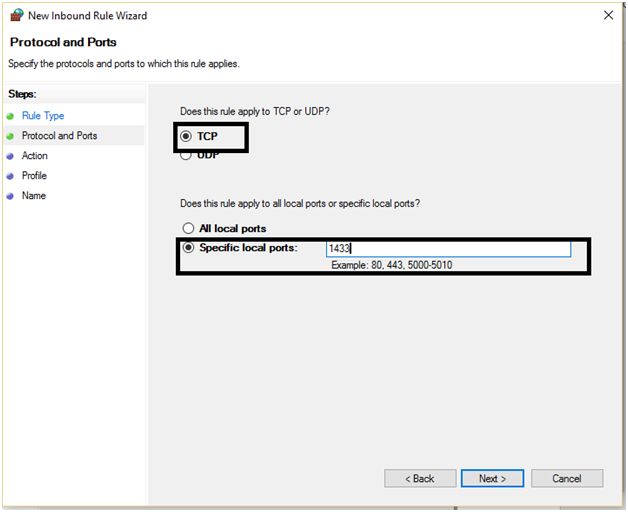Jump to the Action step label
Screen dimensions: 628x512
(35, 156)
